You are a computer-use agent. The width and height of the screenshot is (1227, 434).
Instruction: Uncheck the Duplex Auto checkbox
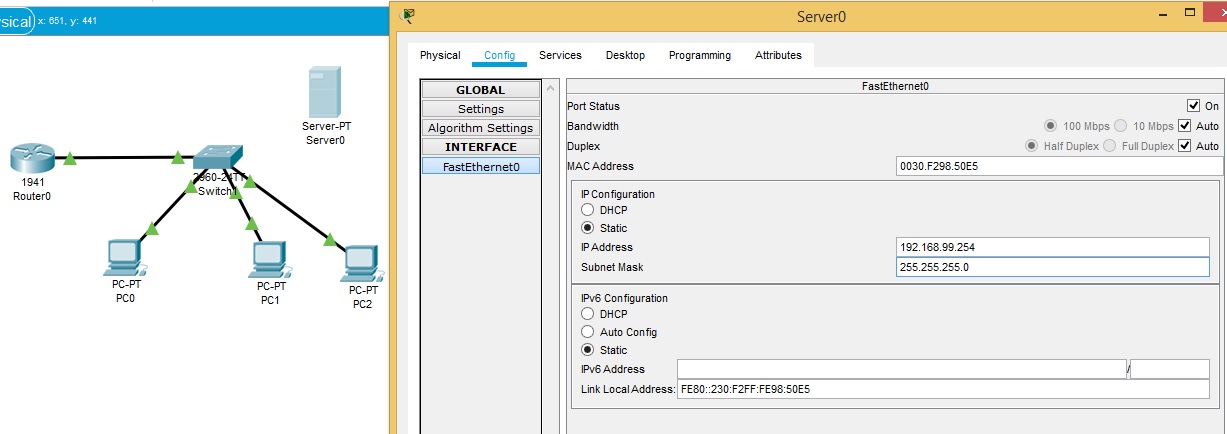tap(1184, 146)
